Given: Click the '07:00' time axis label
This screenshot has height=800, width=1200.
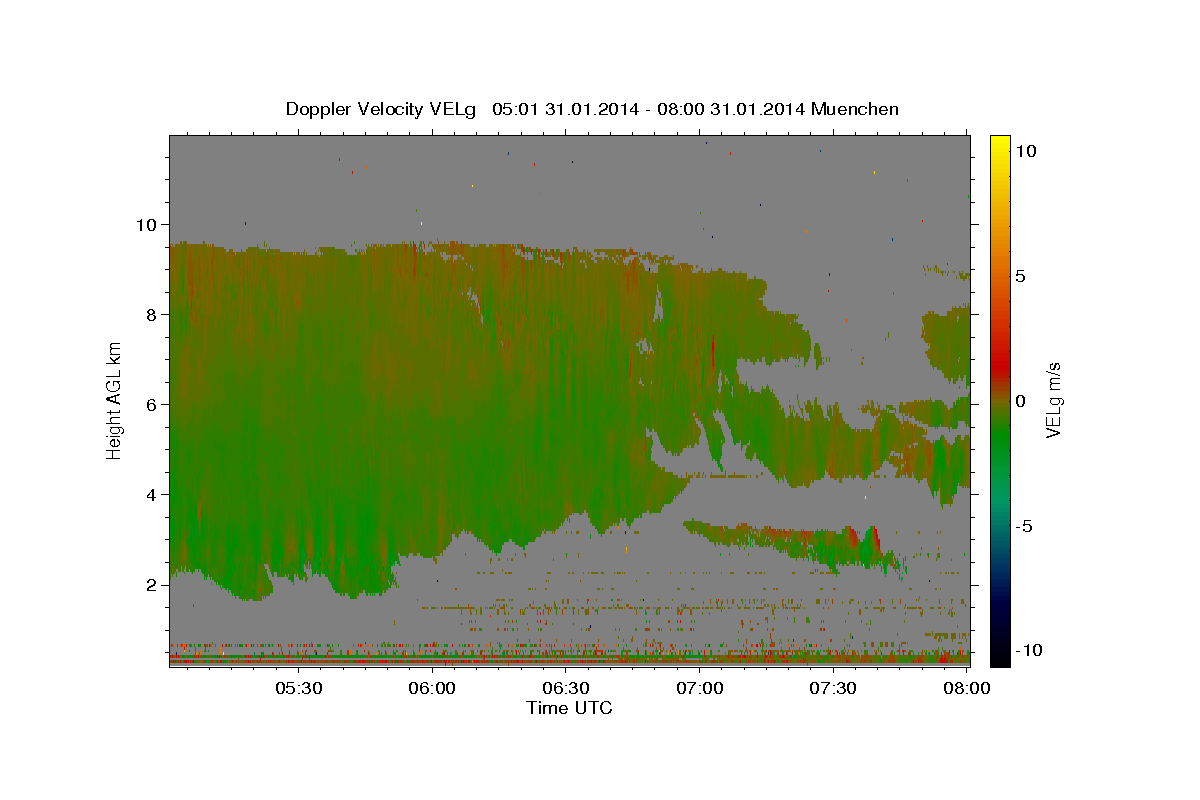Looking at the screenshot, I should pyautogui.click(x=700, y=689).
